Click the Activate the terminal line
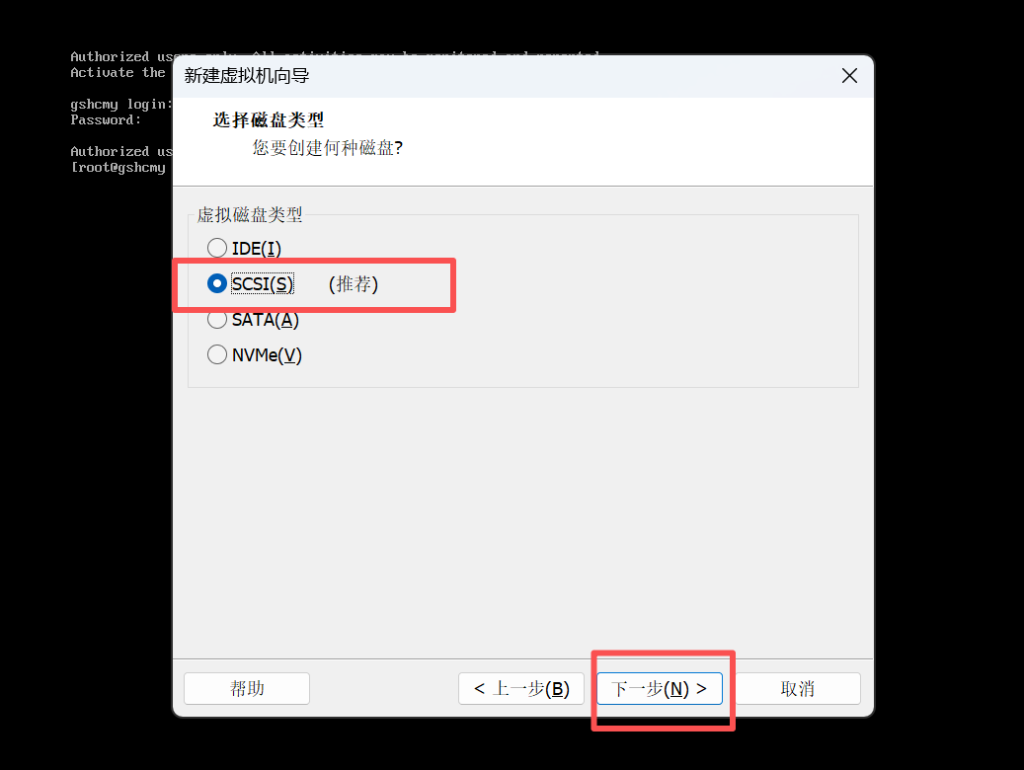Image resolution: width=1024 pixels, height=770 pixels. (118, 72)
